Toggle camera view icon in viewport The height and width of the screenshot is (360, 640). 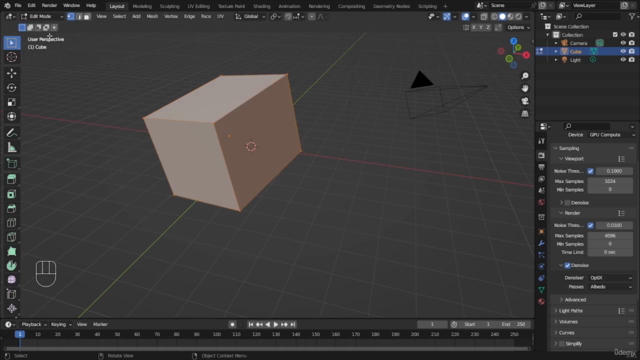tap(525, 101)
